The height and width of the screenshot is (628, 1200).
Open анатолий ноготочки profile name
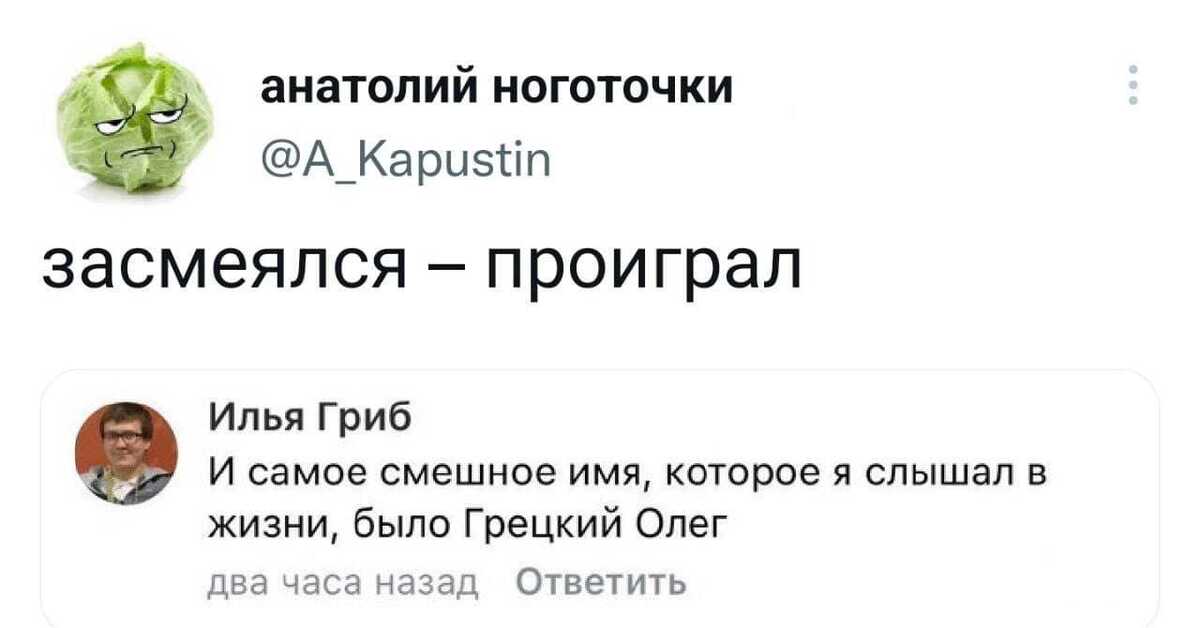496,90
